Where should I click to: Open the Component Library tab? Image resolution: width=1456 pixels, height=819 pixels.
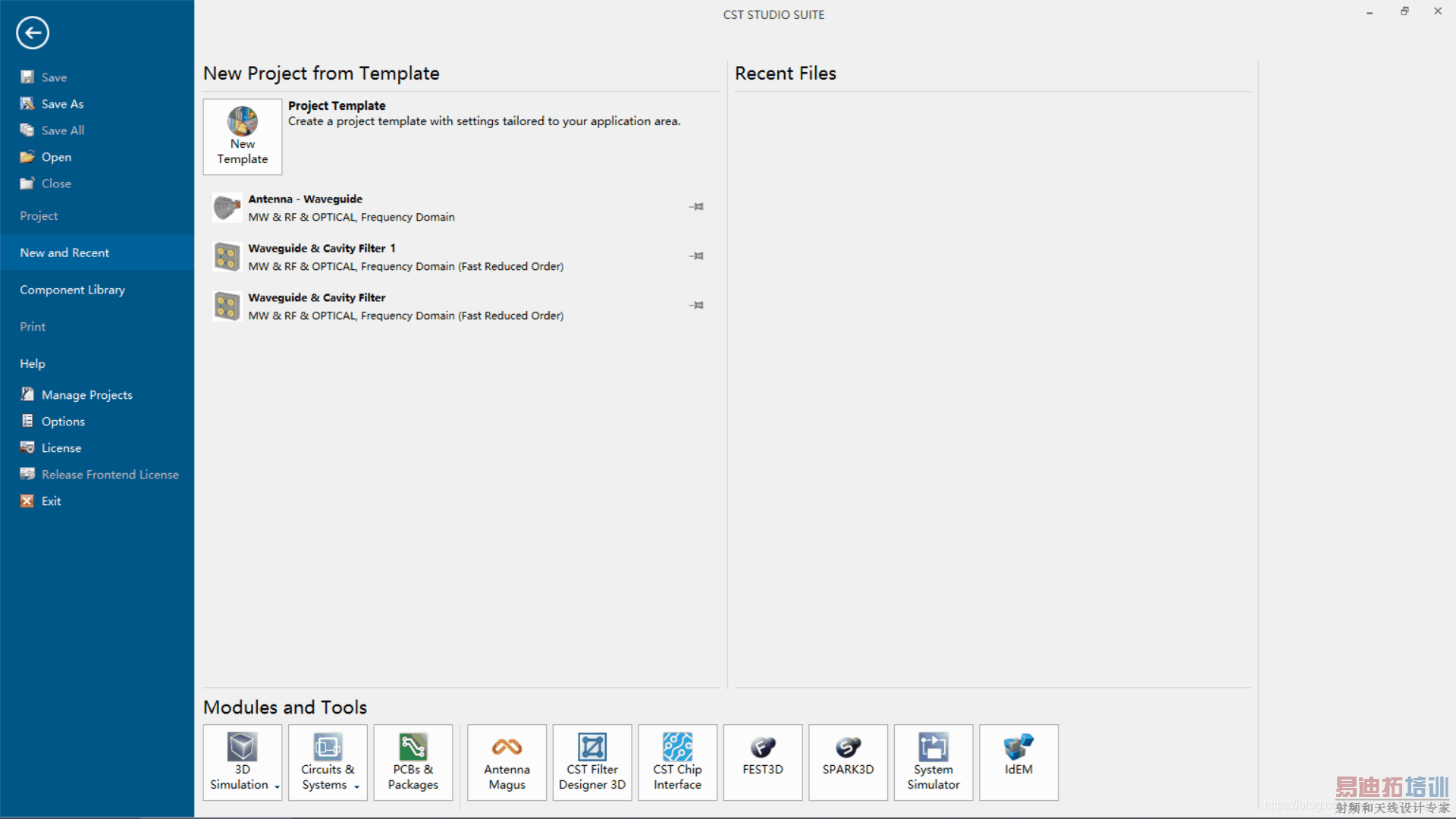click(72, 290)
